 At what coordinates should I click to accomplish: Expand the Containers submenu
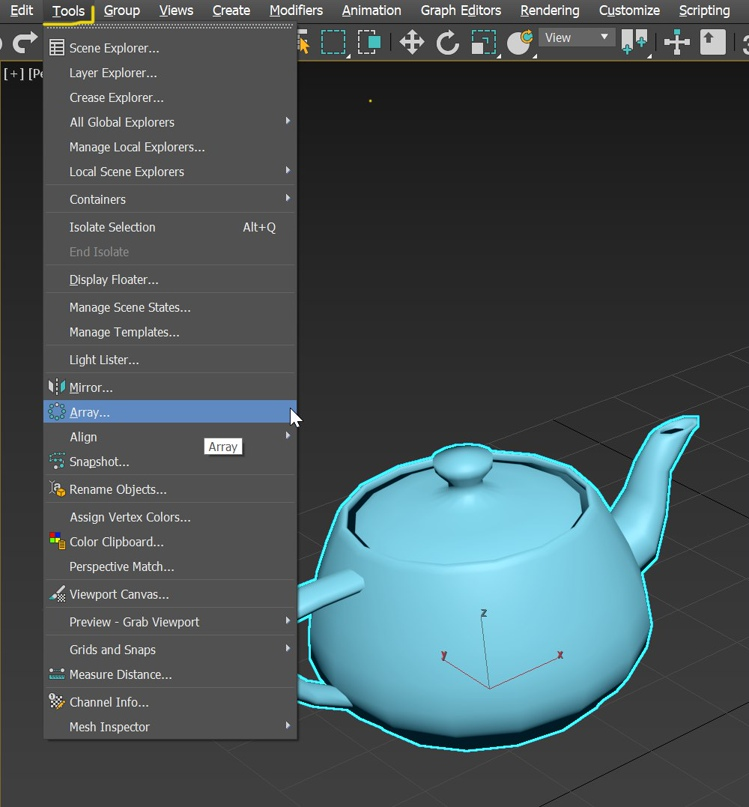point(170,199)
